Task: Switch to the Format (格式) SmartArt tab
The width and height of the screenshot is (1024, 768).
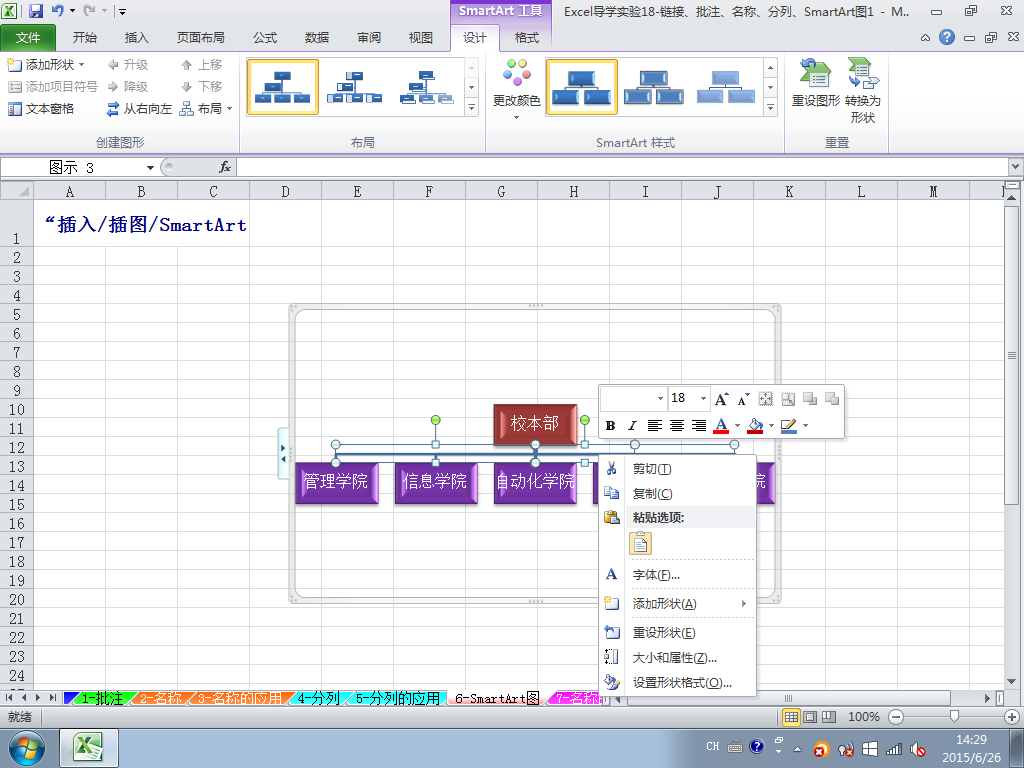Action: (527, 38)
